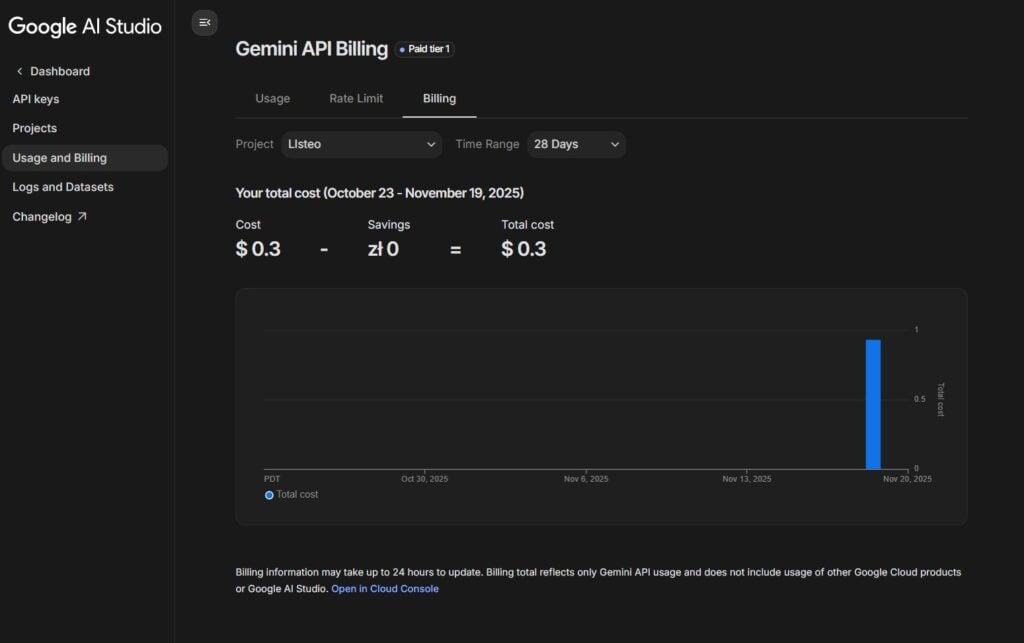Go to Projects in the sidebar
This screenshot has width=1024, height=643.
click(34, 129)
